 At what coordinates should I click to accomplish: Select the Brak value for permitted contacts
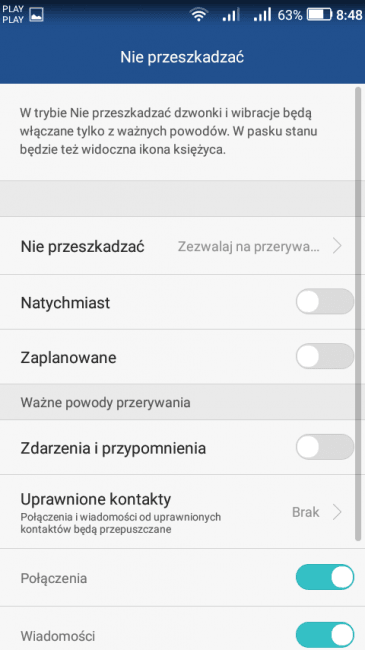coord(306,512)
